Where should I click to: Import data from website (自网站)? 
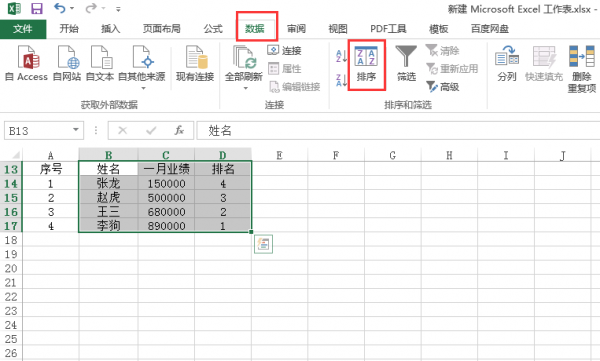67,63
